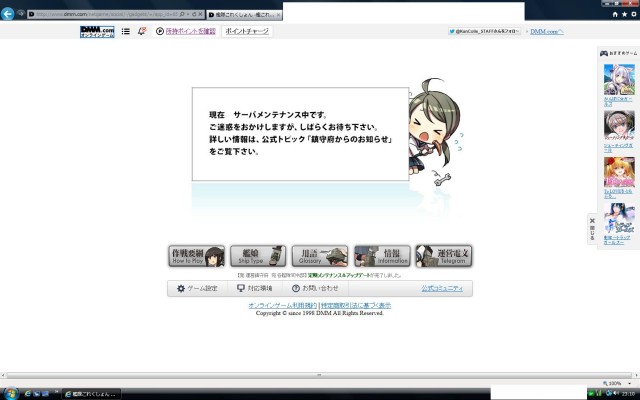Image resolution: width=640 pixels, height=400 pixels.
Task: Click the 定期メンテナンス&アップデート notice text
Action: [339, 276]
